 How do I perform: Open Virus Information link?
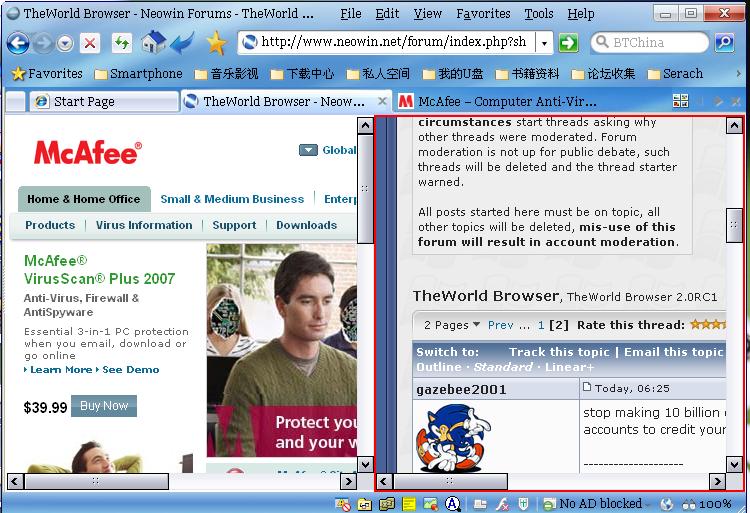point(144,225)
